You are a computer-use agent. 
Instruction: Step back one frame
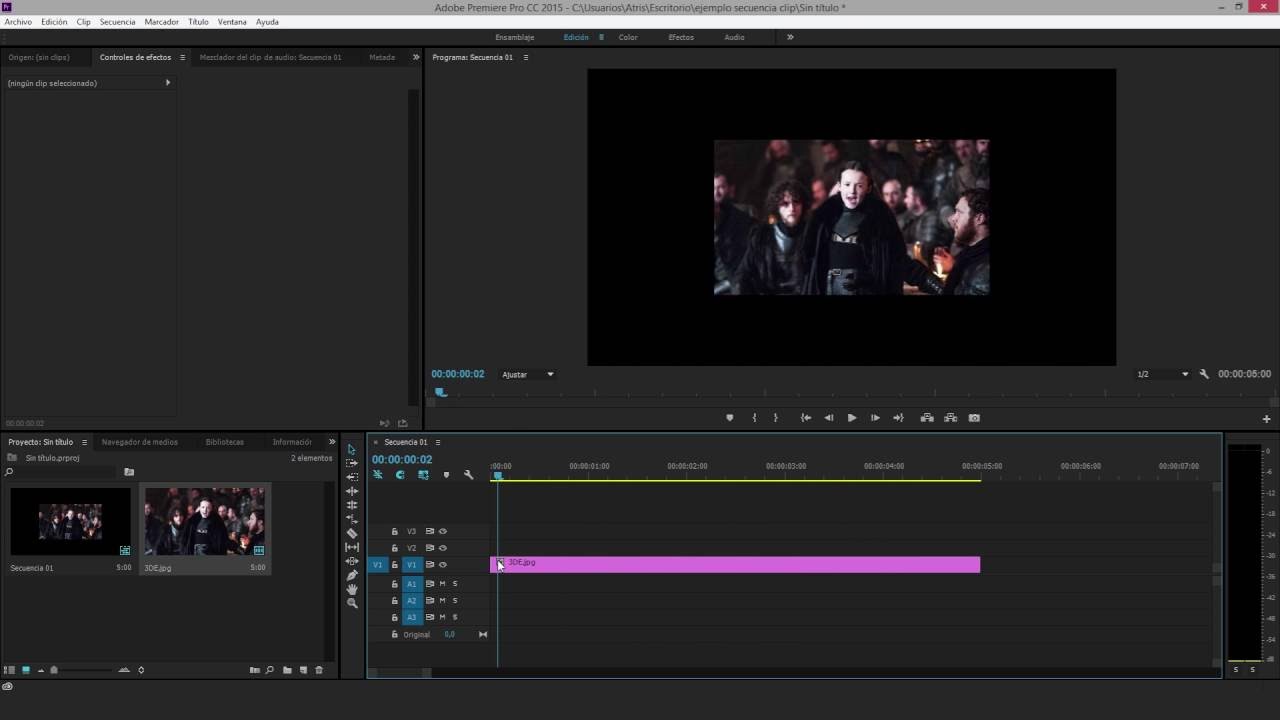coord(828,418)
